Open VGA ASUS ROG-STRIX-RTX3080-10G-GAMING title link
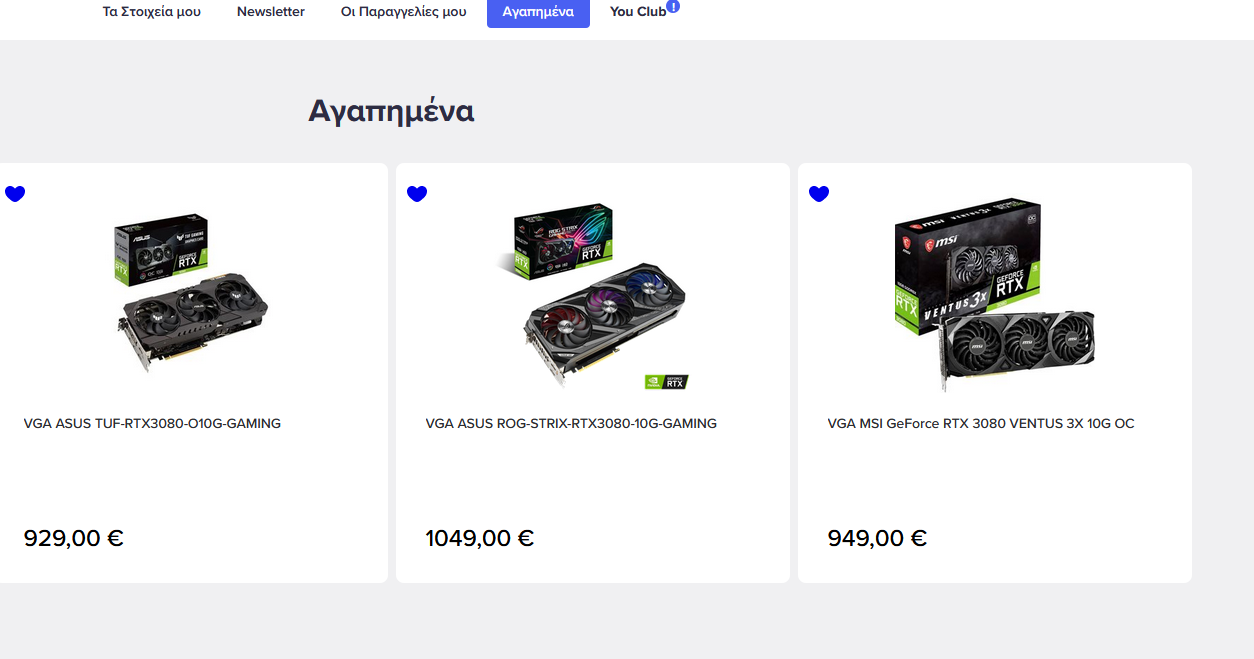Viewport: 1254px width, 659px height. pyautogui.click(x=571, y=423)
